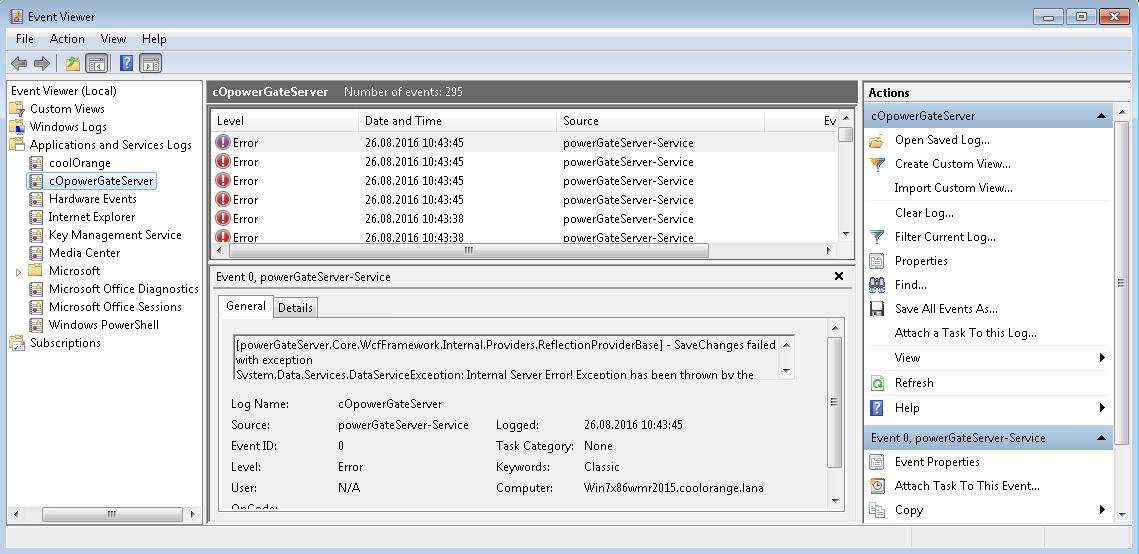Collapse the Event 0 actions section
Screen dimensions: 1139x554
click(x=1101, y=438)
